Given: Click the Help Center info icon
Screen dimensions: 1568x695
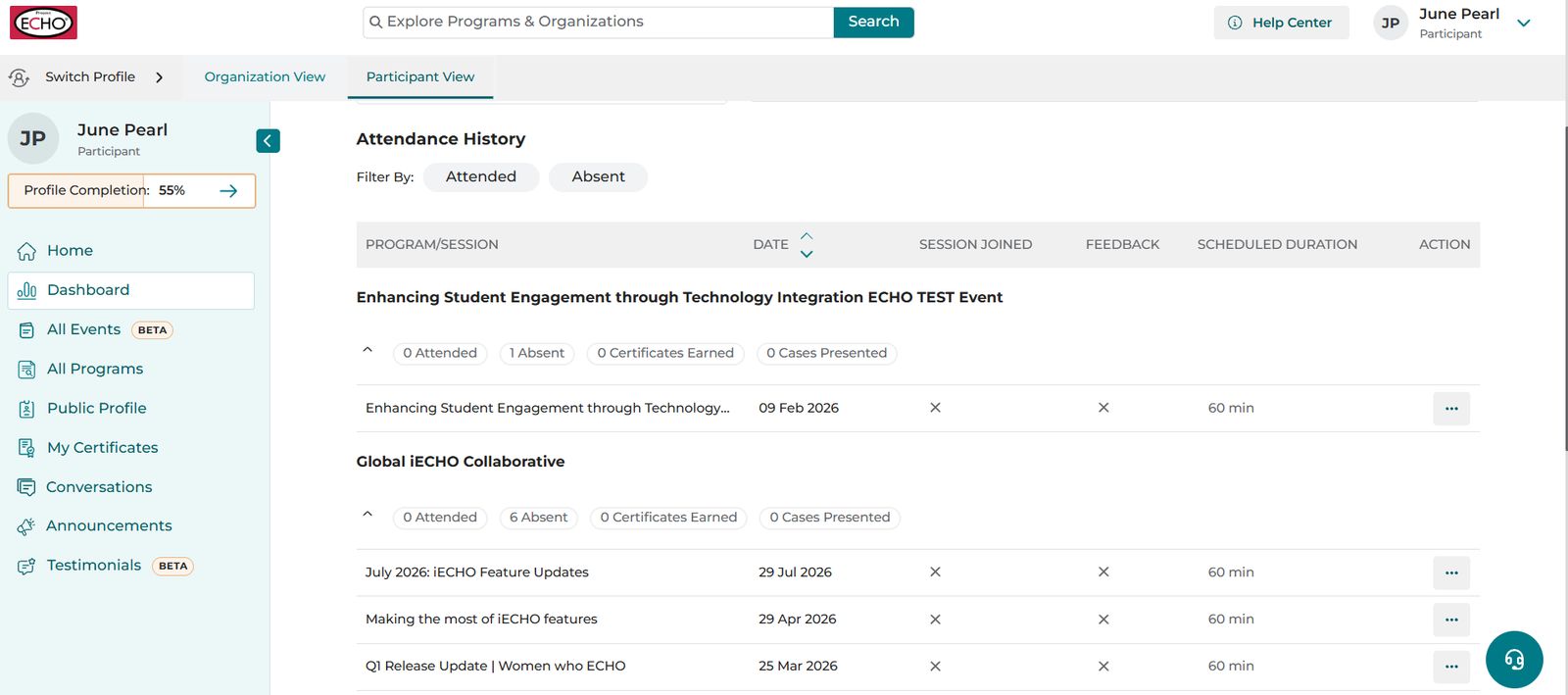Looking at the screenshot, I should point(1235,23).
